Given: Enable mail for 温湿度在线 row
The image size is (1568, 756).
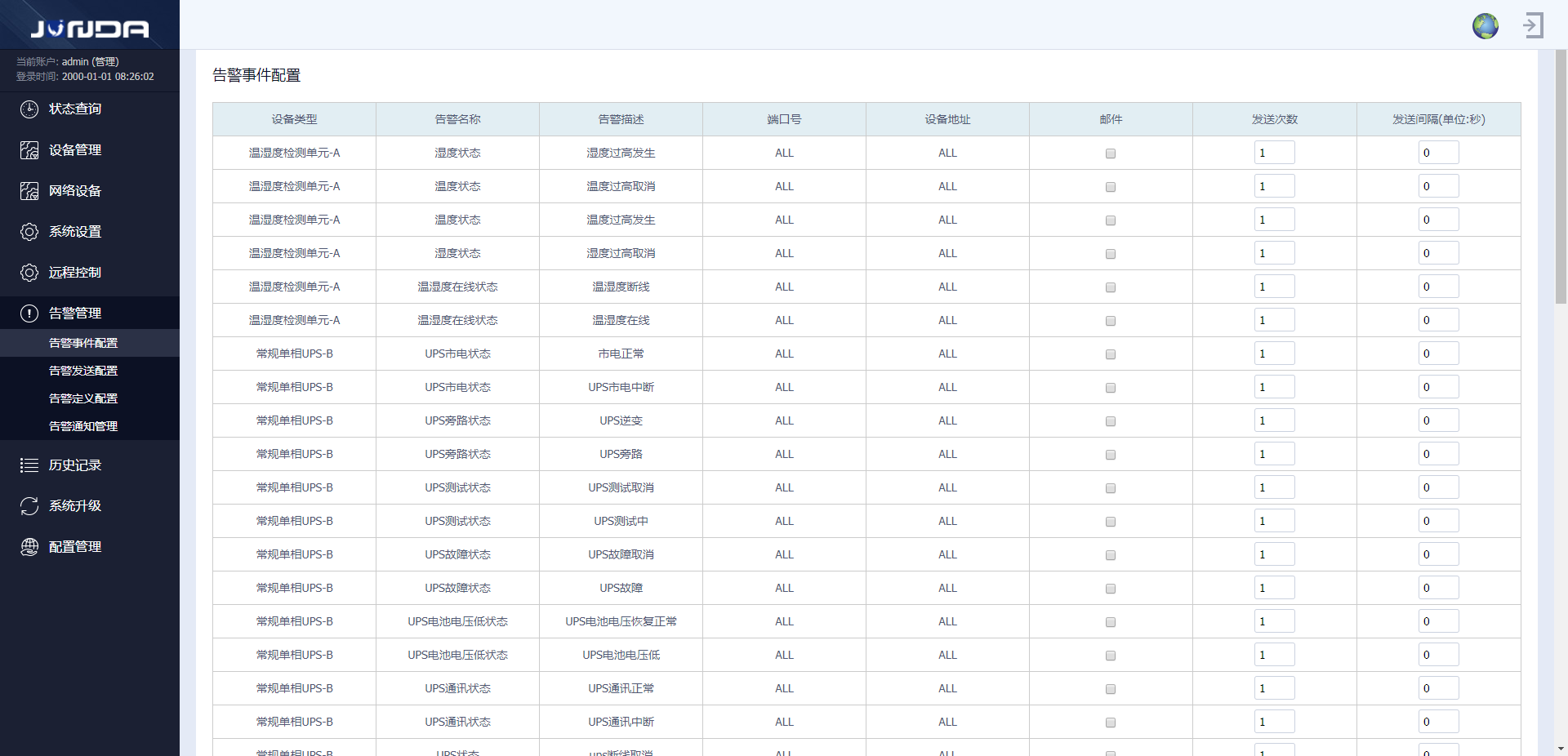Looking at the screenshot, I should 1111,321.
